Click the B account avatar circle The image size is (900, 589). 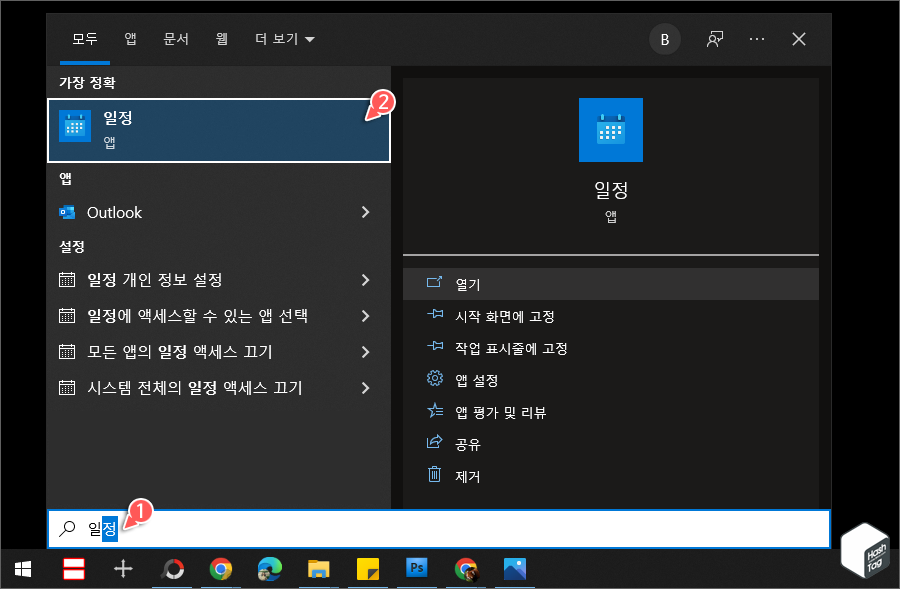664,39
